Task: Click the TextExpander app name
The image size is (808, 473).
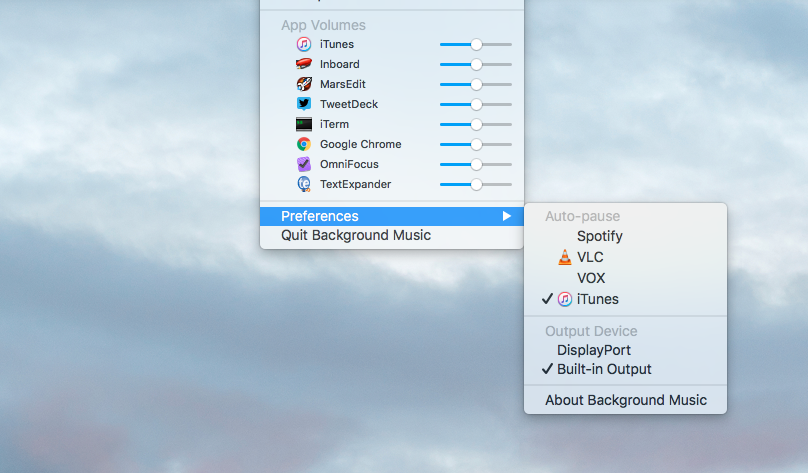Action: 355,184
